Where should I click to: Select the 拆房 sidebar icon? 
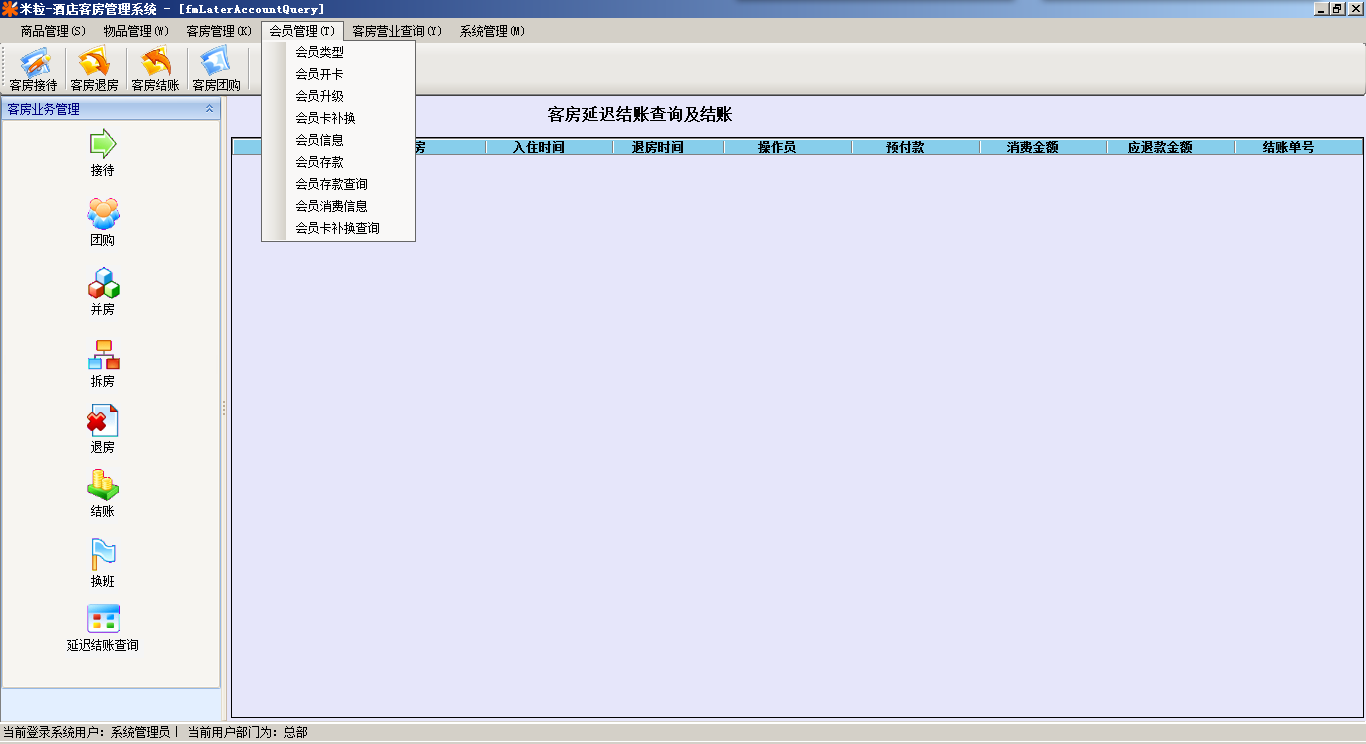coord(103,355)
